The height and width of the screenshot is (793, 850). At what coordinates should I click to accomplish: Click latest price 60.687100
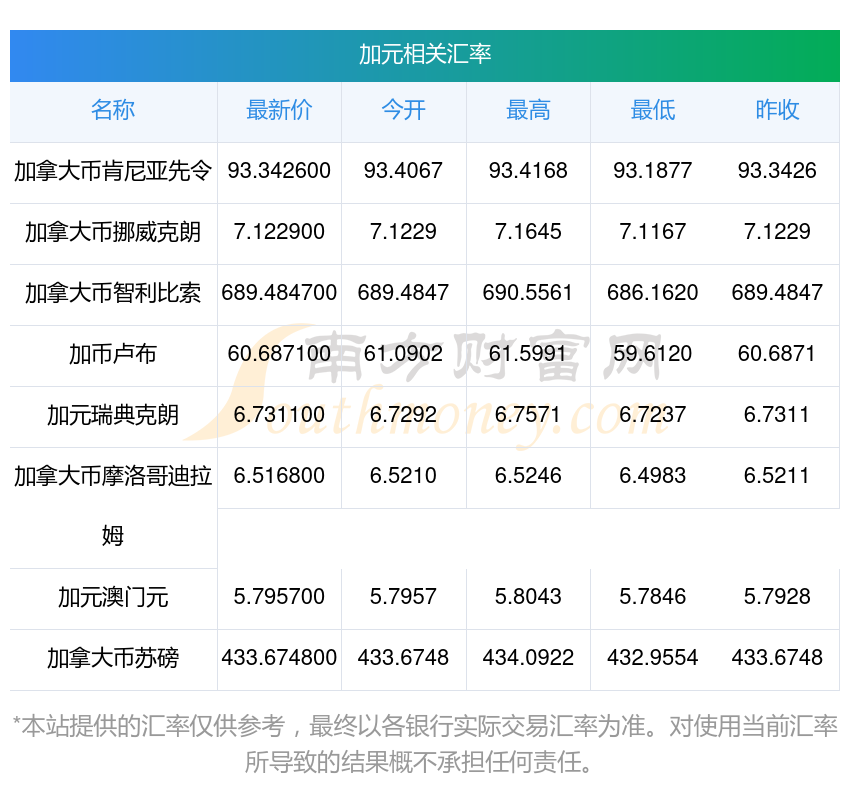[x=279, y=354]
